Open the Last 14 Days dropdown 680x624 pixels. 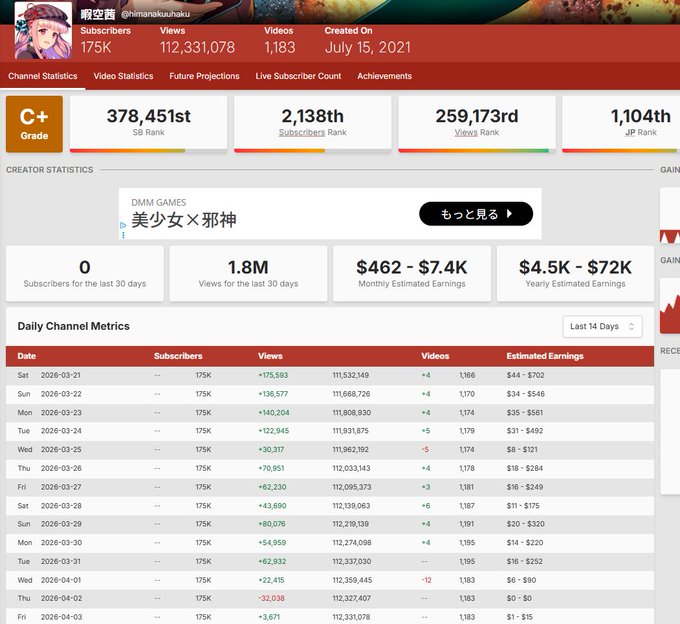pos(602,327)
